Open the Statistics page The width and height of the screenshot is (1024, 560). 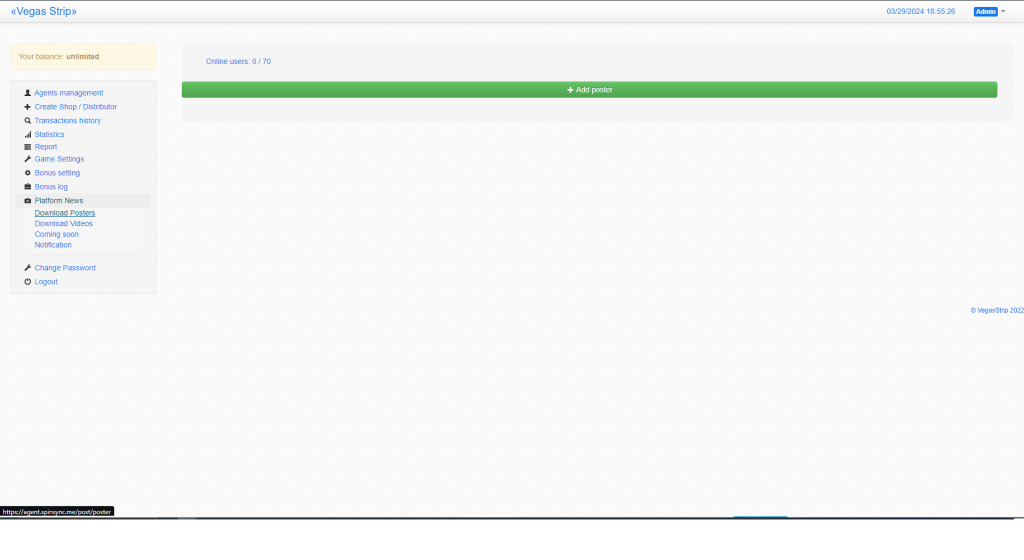50,134
